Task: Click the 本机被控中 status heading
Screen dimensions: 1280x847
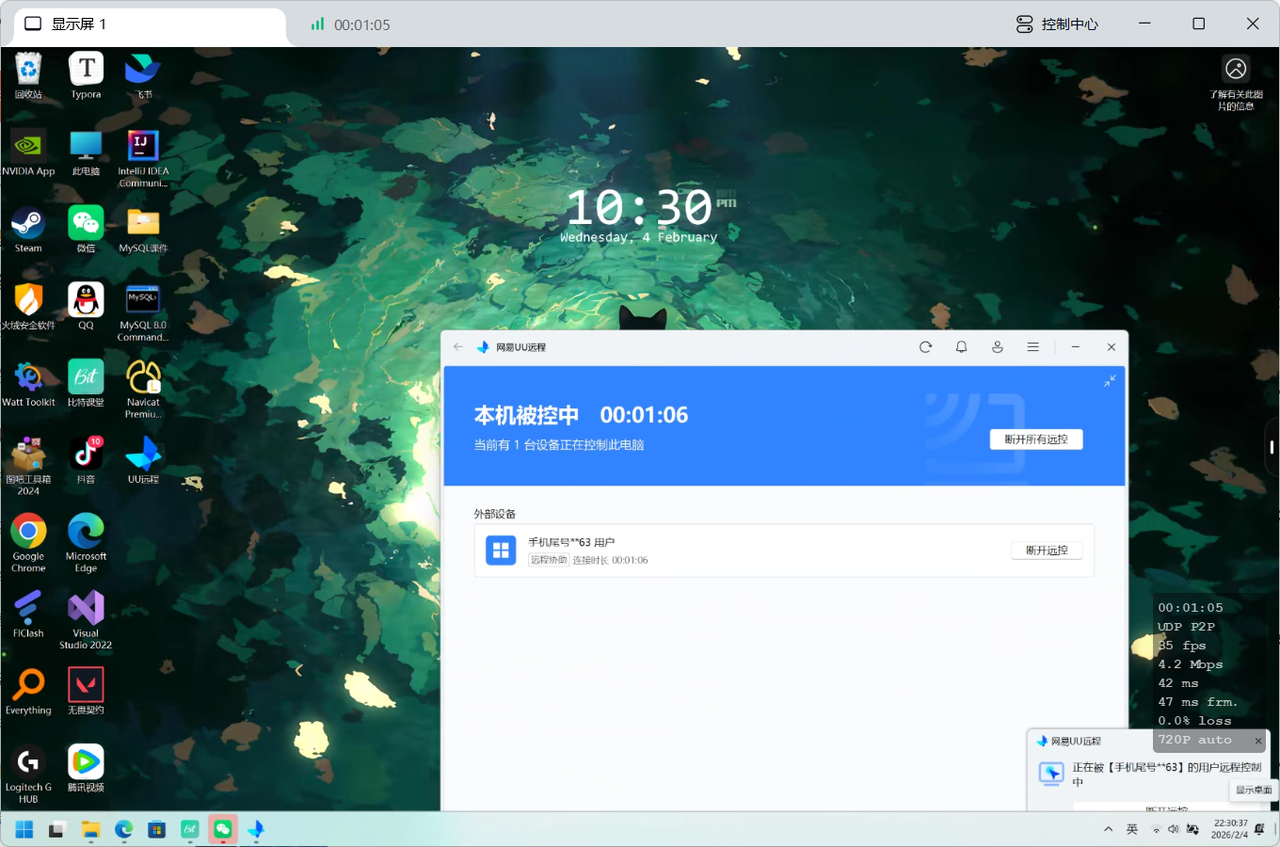Action: coord(526,415)
